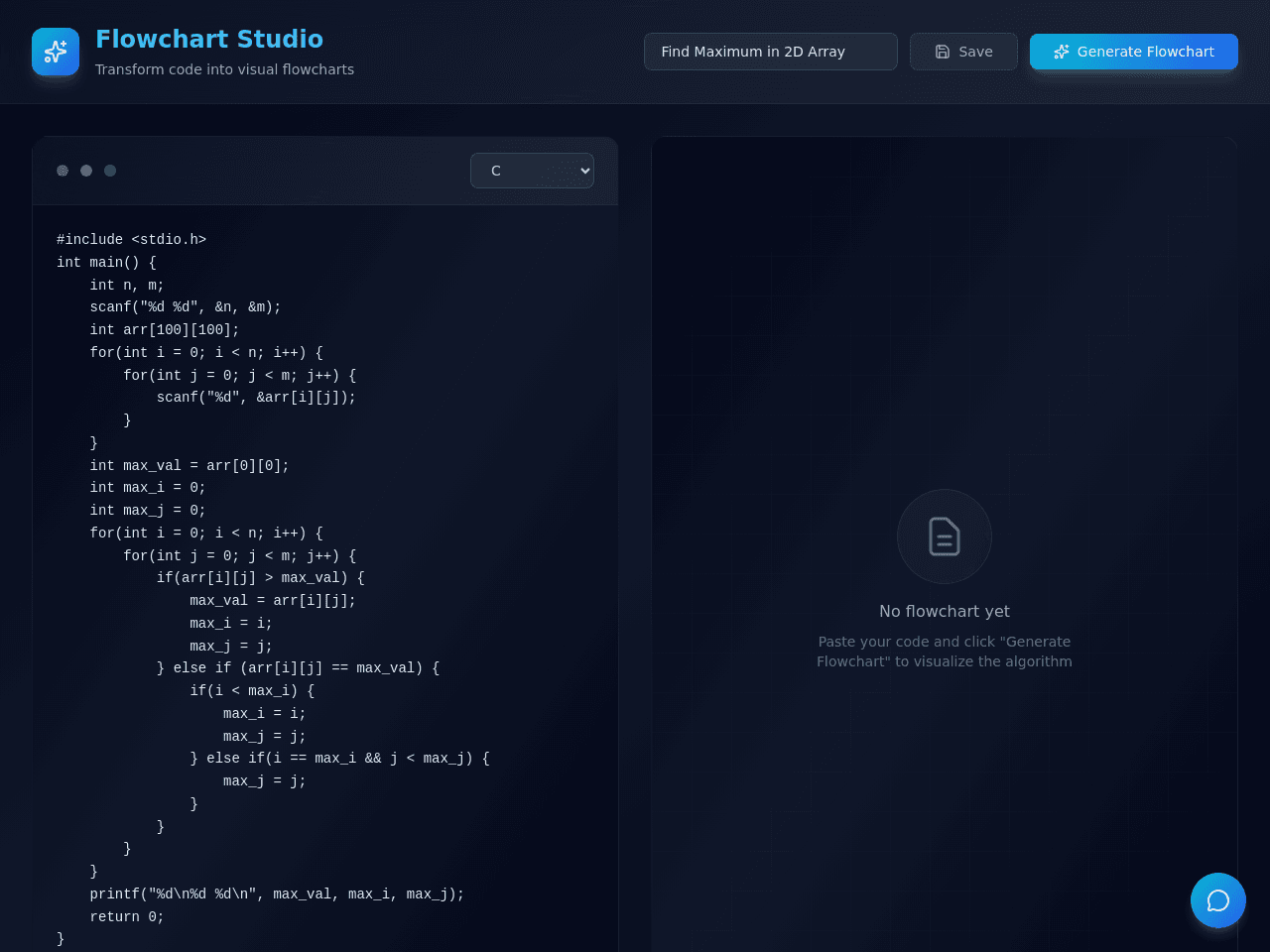Viewport: 1270px width, 952px height.
Task: Click the document icon in empty flowchart panel
Action: pos(945,536)
